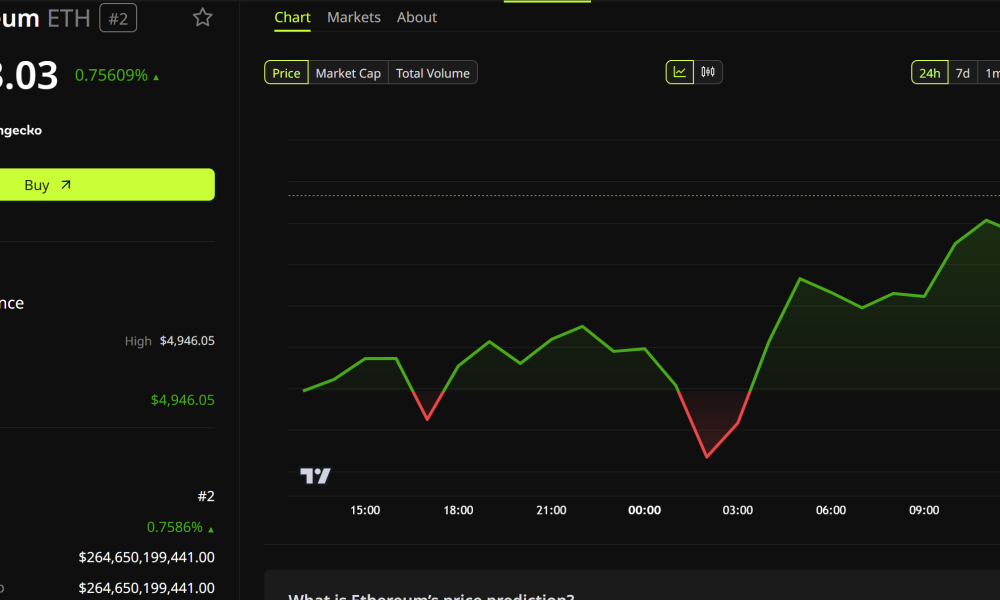Click the 15:00 label on time axis
This screenshot has width=1000, height=600.
click(365, 510)
